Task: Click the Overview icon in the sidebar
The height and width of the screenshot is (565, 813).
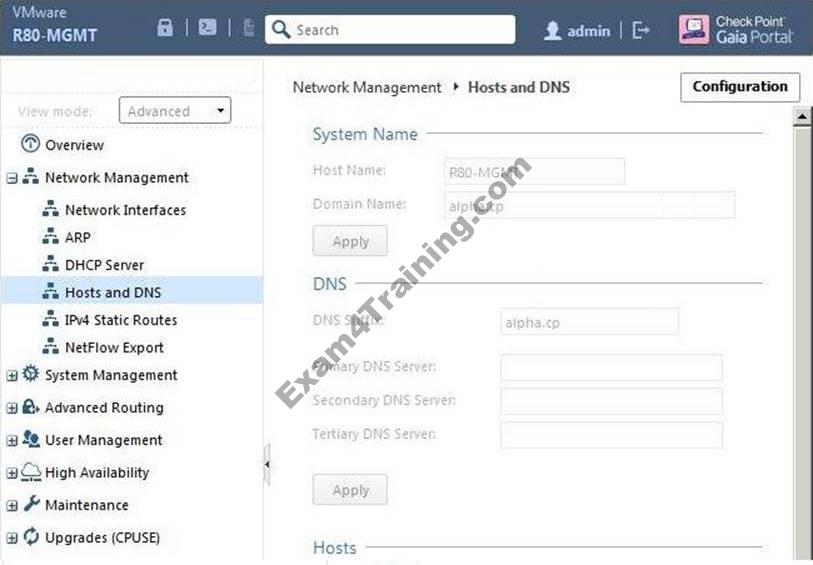Action: pyautogui.click(x=29, y=145)
